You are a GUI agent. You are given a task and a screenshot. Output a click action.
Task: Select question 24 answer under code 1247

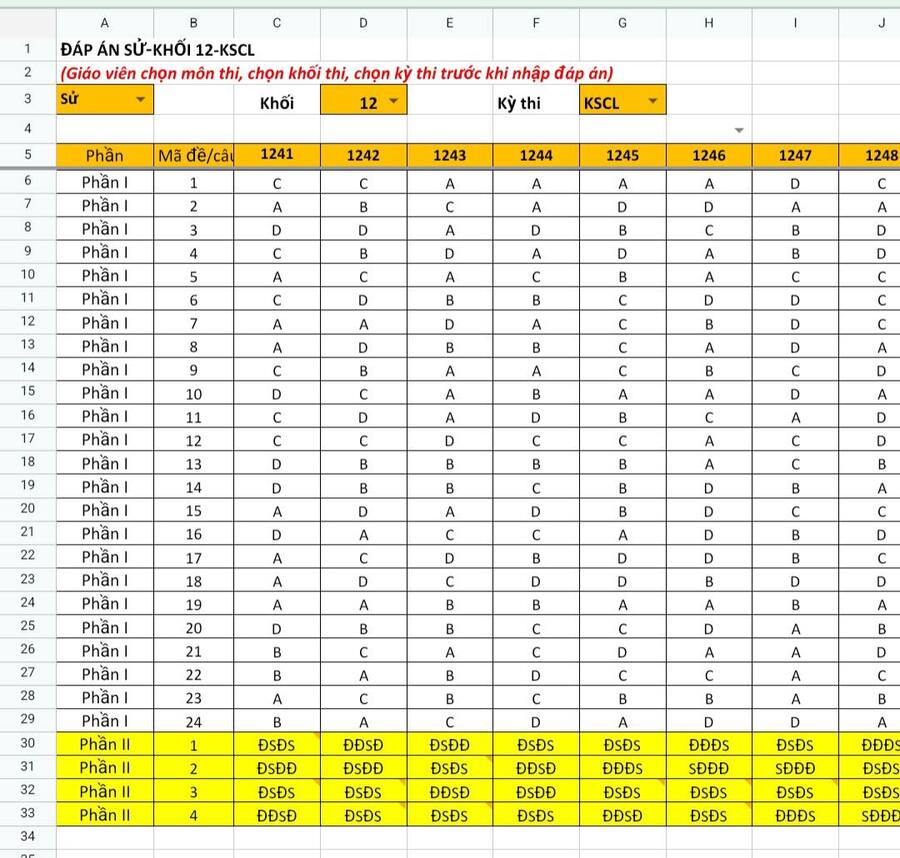point(795,721)
